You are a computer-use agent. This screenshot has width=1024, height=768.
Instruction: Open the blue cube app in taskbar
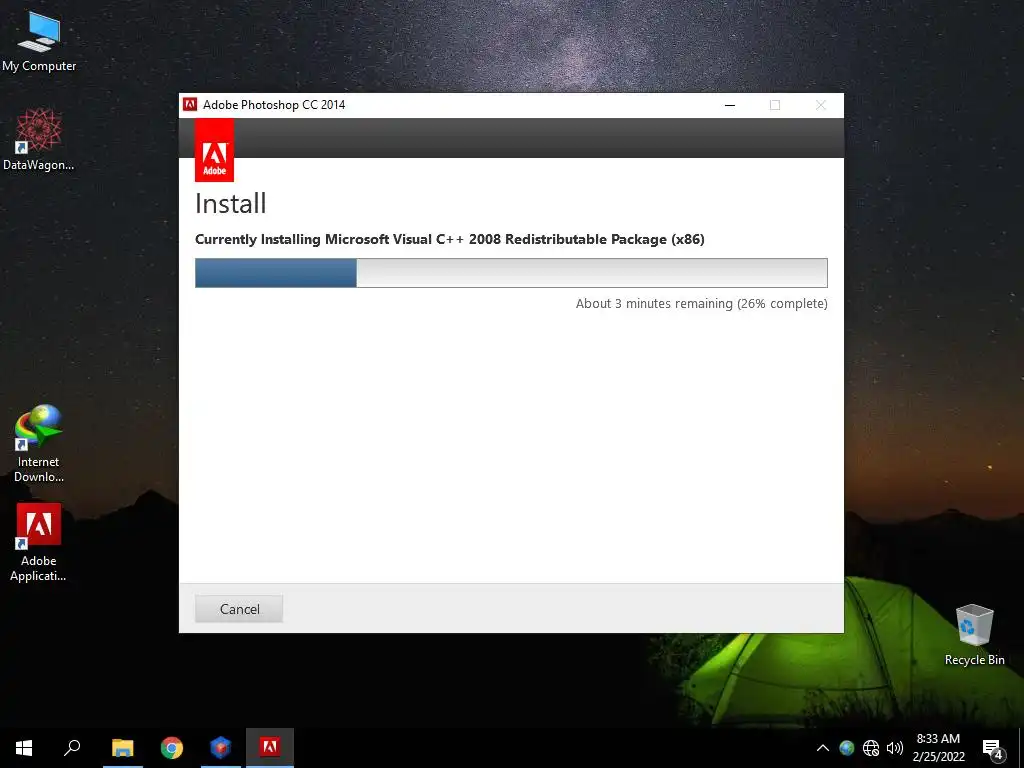pos(221,748)
